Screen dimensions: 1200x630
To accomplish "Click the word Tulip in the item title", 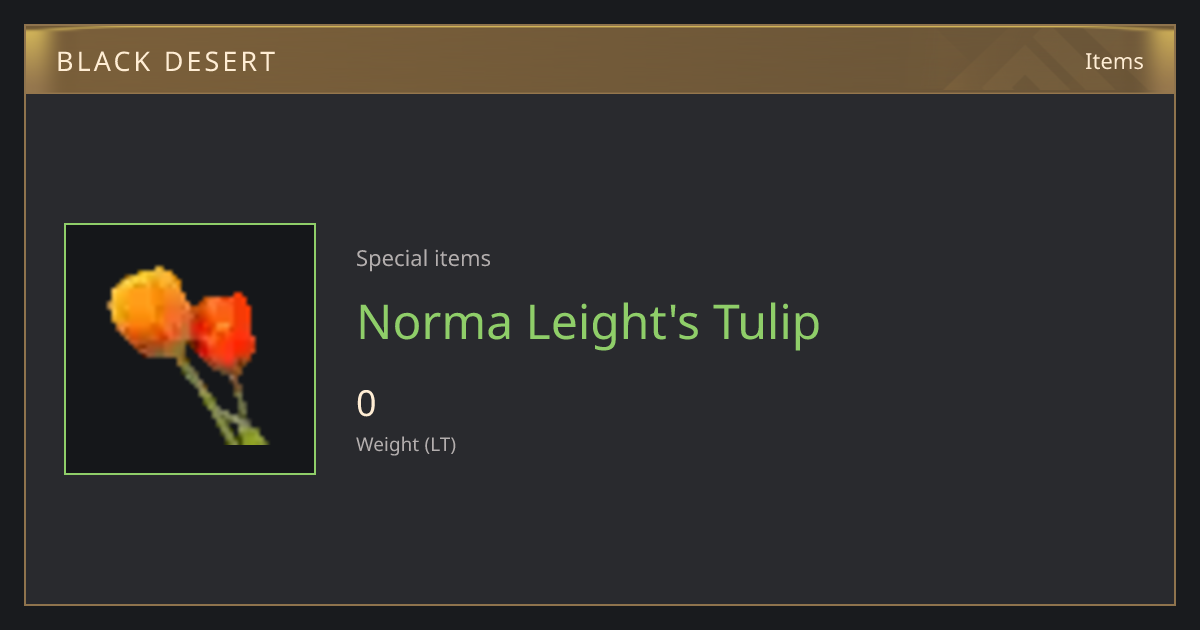I will coord(766,322).
